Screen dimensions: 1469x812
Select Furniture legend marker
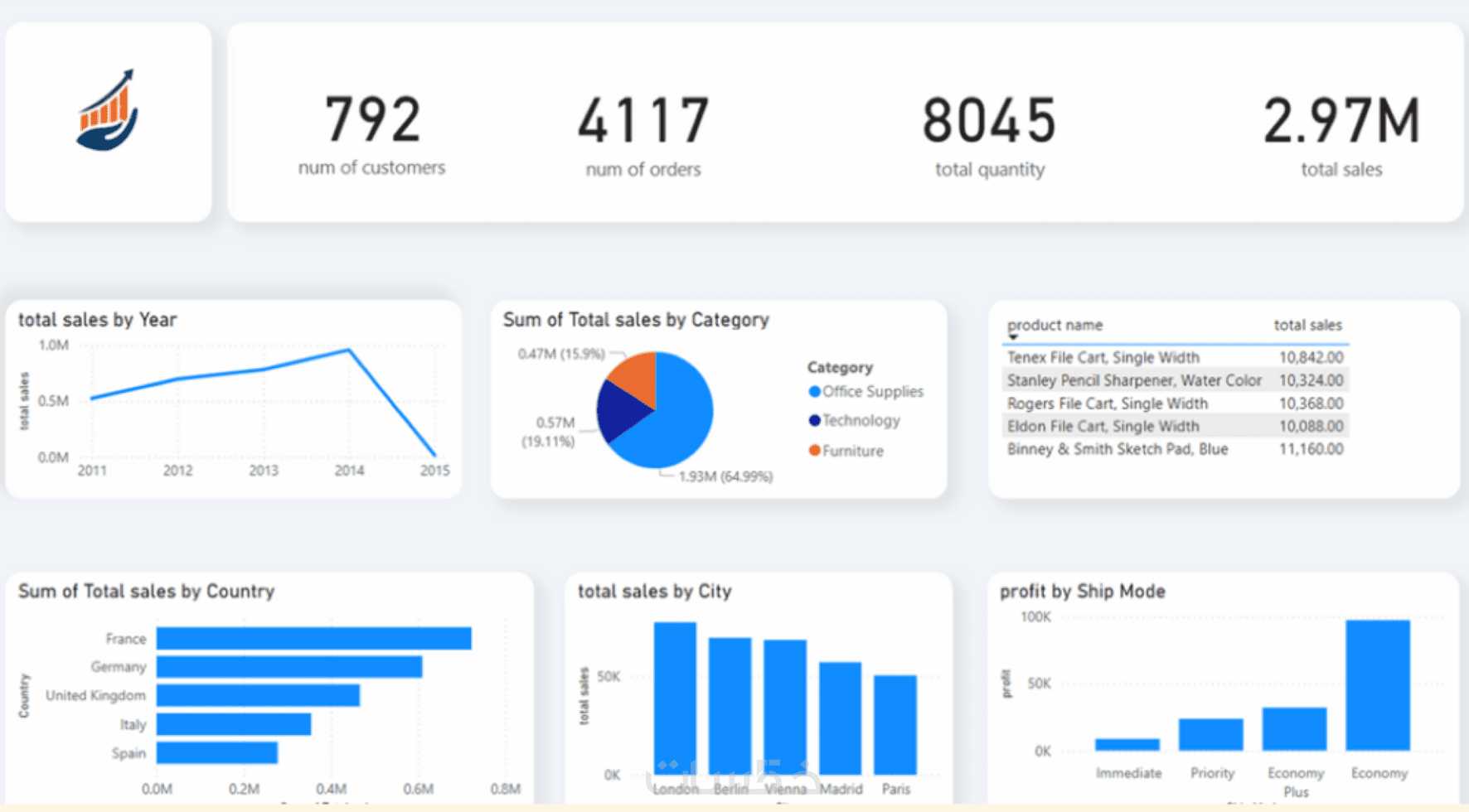814,450
